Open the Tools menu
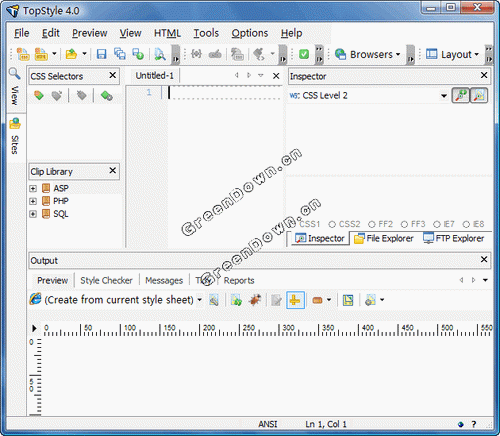 click(x=206, y=33)
